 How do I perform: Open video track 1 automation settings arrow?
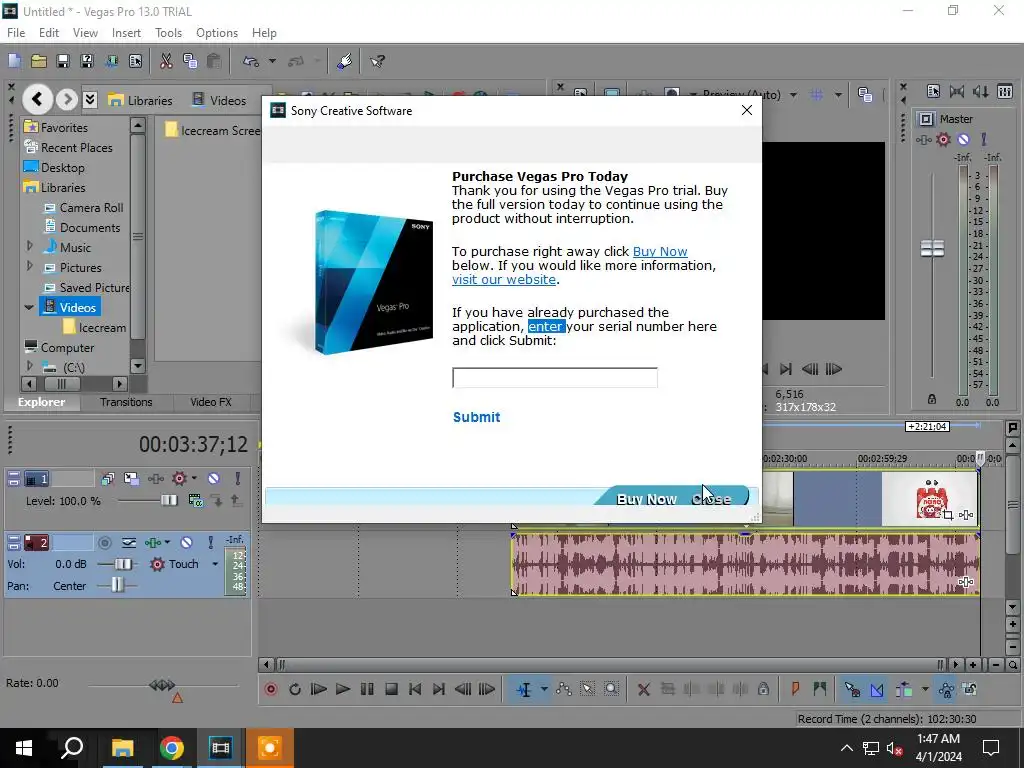(193, 479)
